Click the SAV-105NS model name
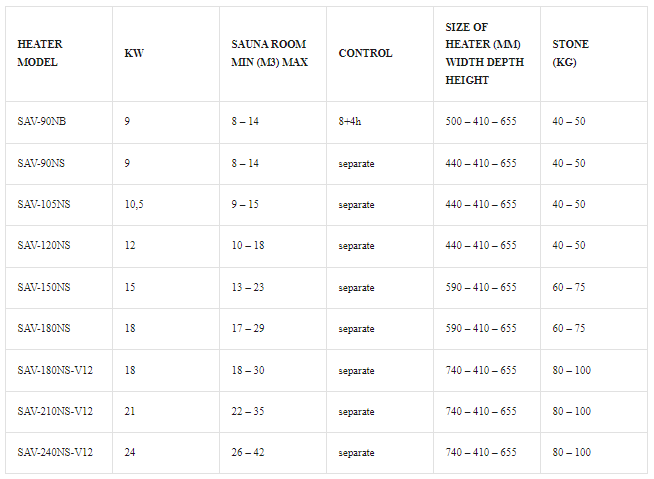Viewport: 654px width, 479px height. (44, 204)
